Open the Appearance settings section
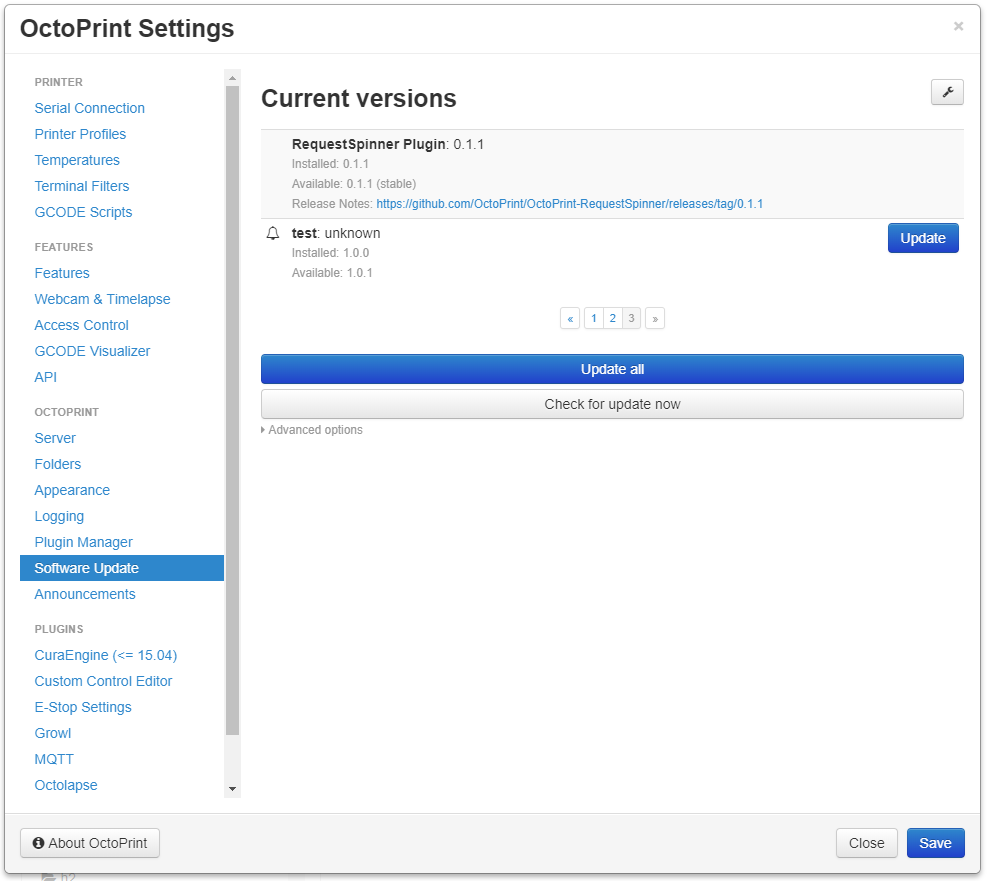This screenshot has width=989, height=881. tap(72, 489)
